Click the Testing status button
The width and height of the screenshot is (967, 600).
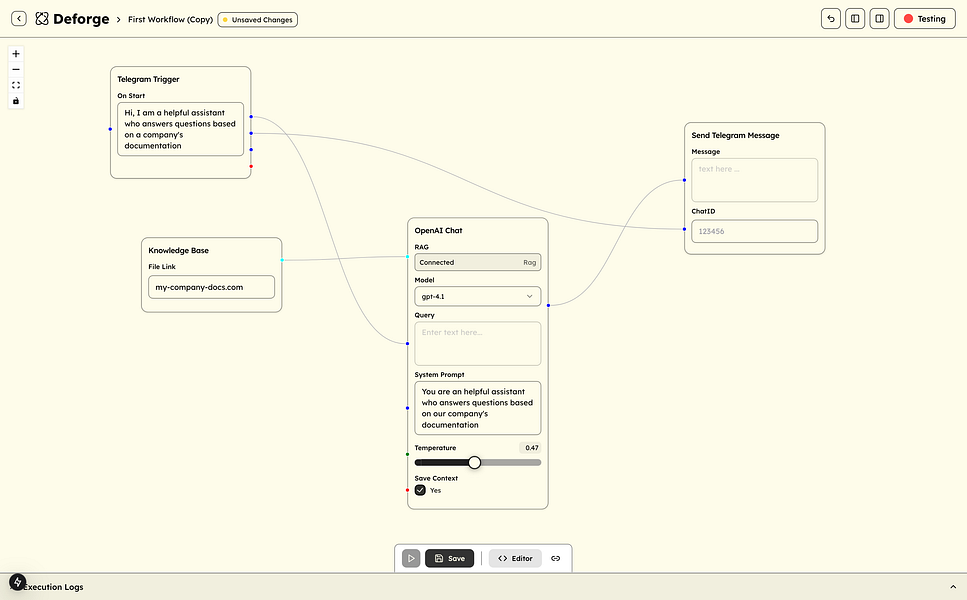click(x=924, y=18)
